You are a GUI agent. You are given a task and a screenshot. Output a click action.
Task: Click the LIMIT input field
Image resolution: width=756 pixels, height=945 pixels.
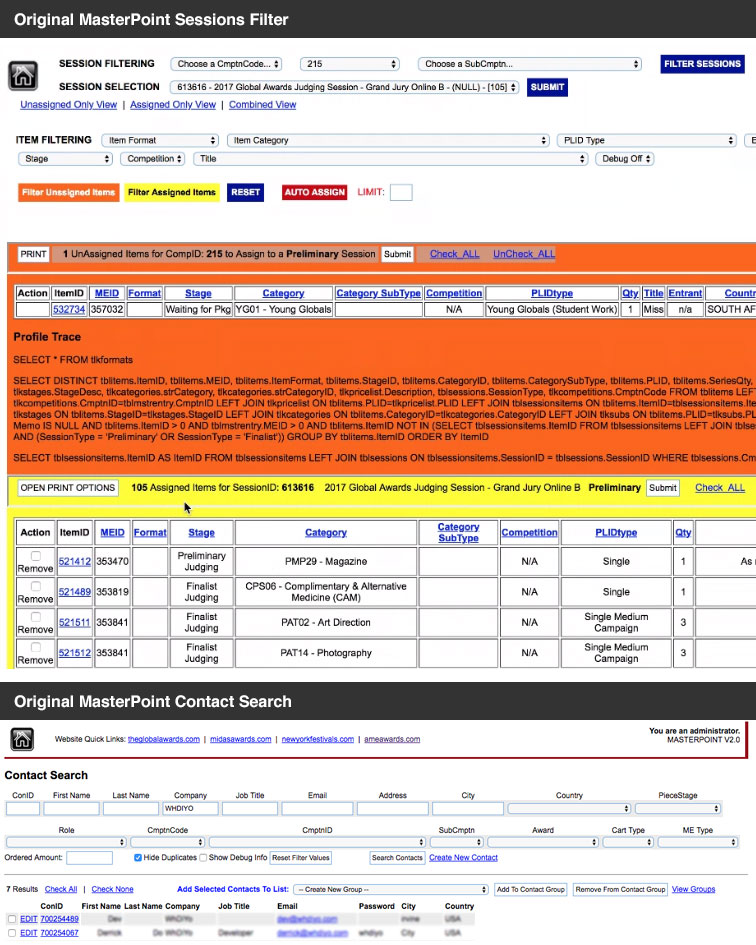[x=400, y=192]
